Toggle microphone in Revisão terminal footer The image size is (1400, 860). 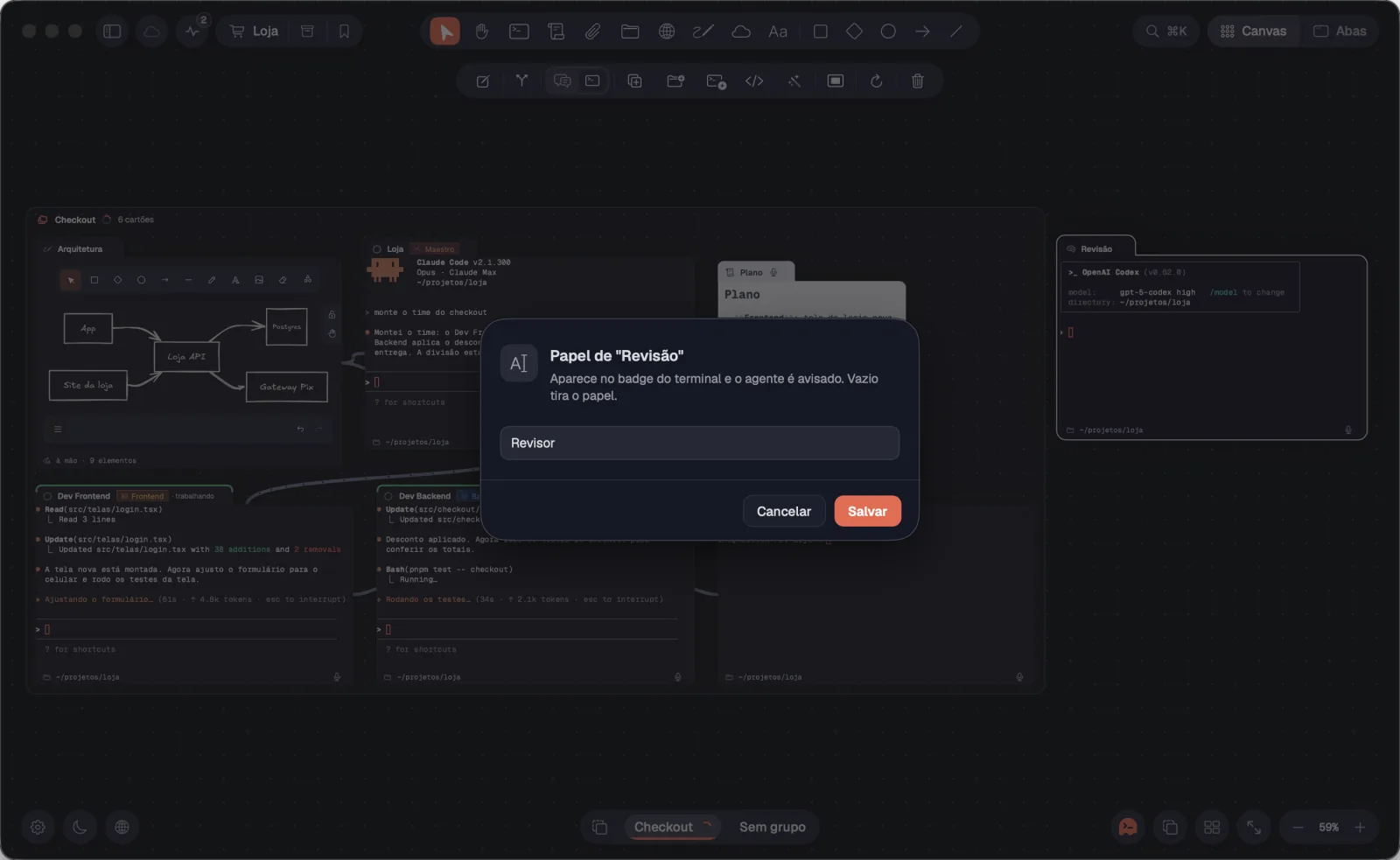tap(1348, 430)
